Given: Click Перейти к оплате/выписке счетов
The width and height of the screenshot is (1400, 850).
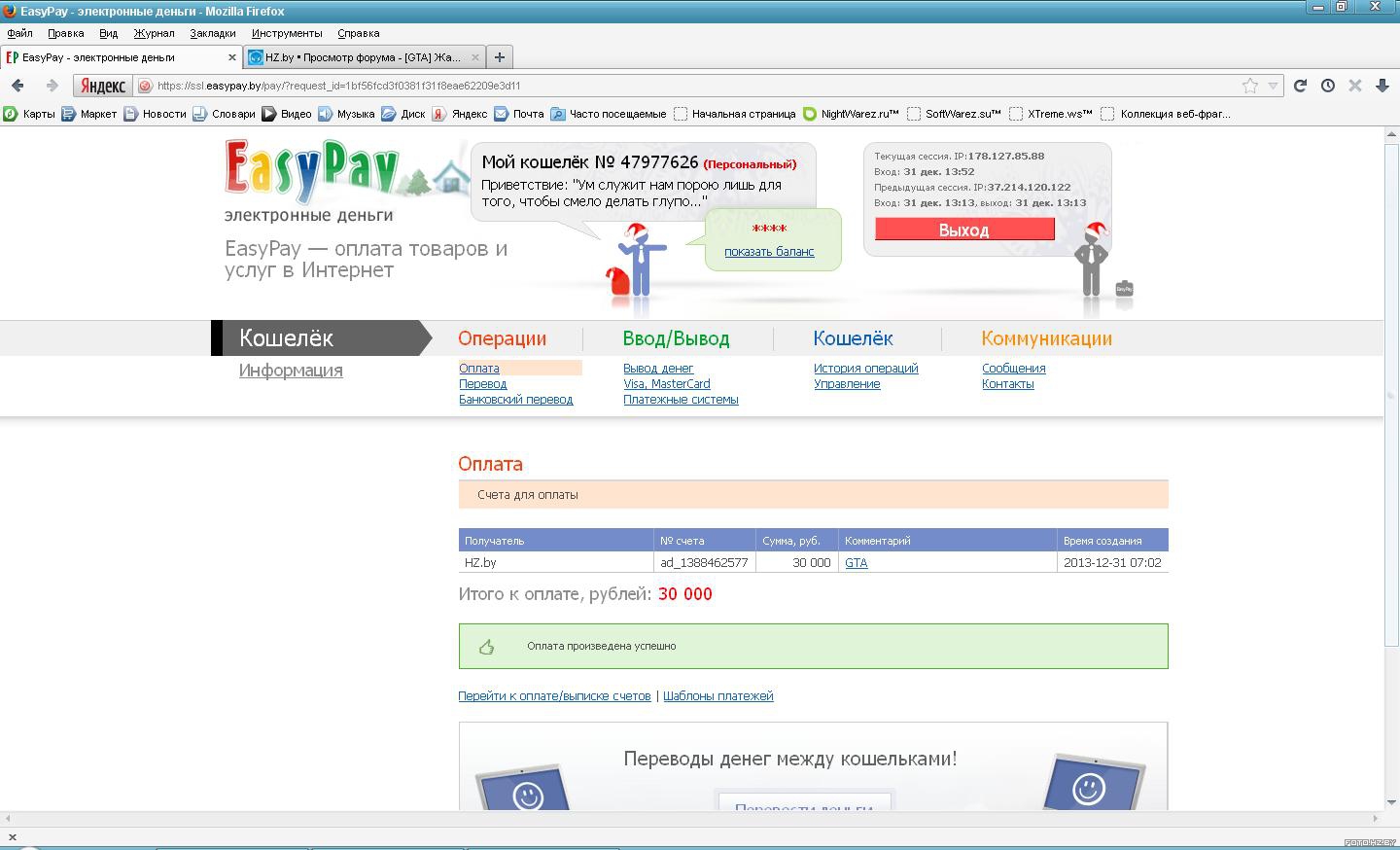Looking at the screenshot, I should tap(554, 696).
